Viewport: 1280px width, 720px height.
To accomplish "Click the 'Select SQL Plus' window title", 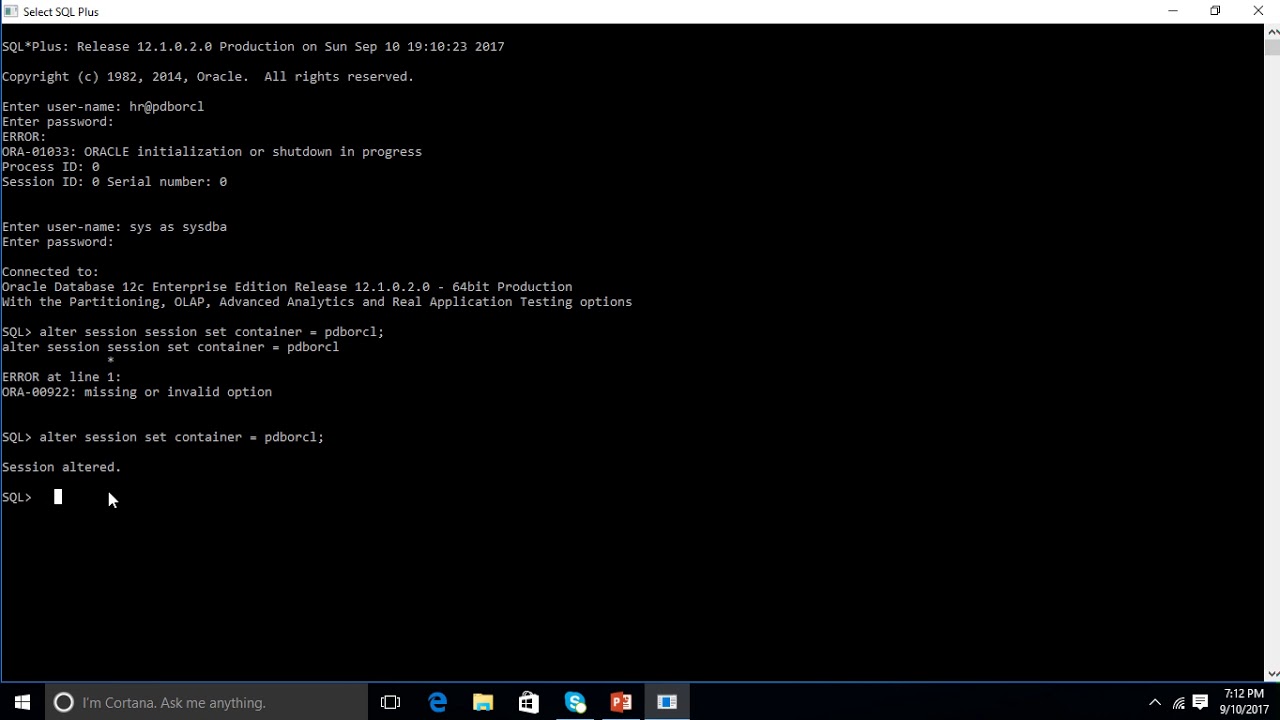I will 61,12.
